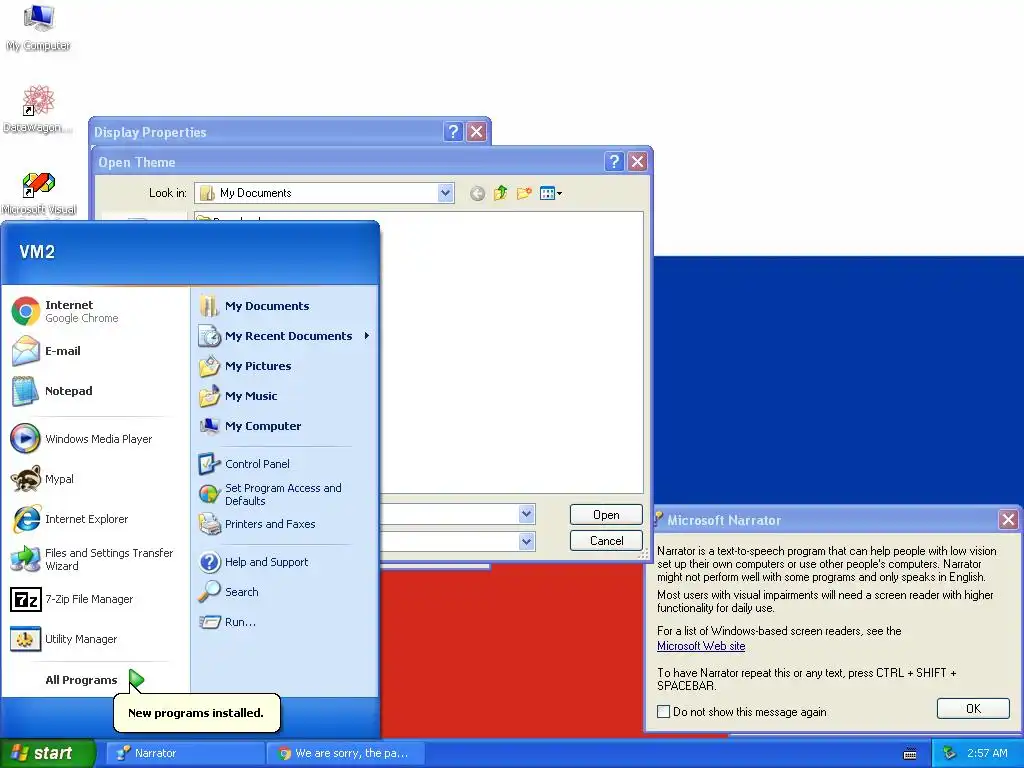The width and height of the screenshot is (1024, 768).
Task: Open the View Menu dropdown button
Action: [x=551, y=193]
